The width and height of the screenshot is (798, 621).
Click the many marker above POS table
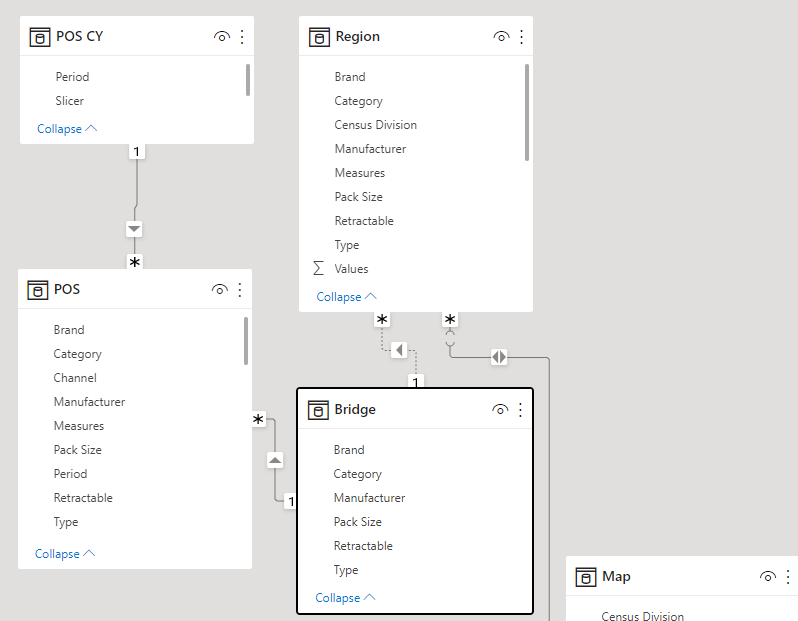(x=134, y=263)
